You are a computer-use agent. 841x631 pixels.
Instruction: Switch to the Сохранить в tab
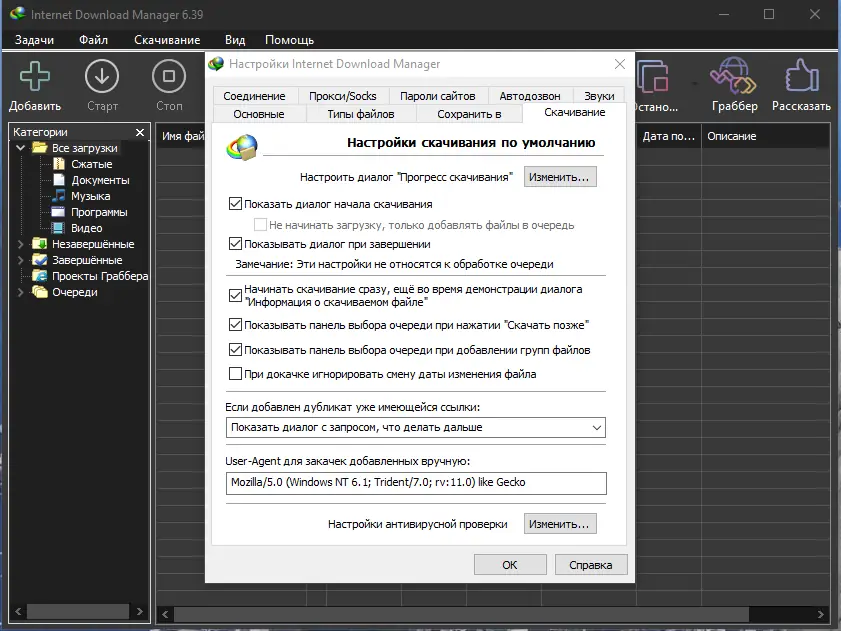click(469, 114)
